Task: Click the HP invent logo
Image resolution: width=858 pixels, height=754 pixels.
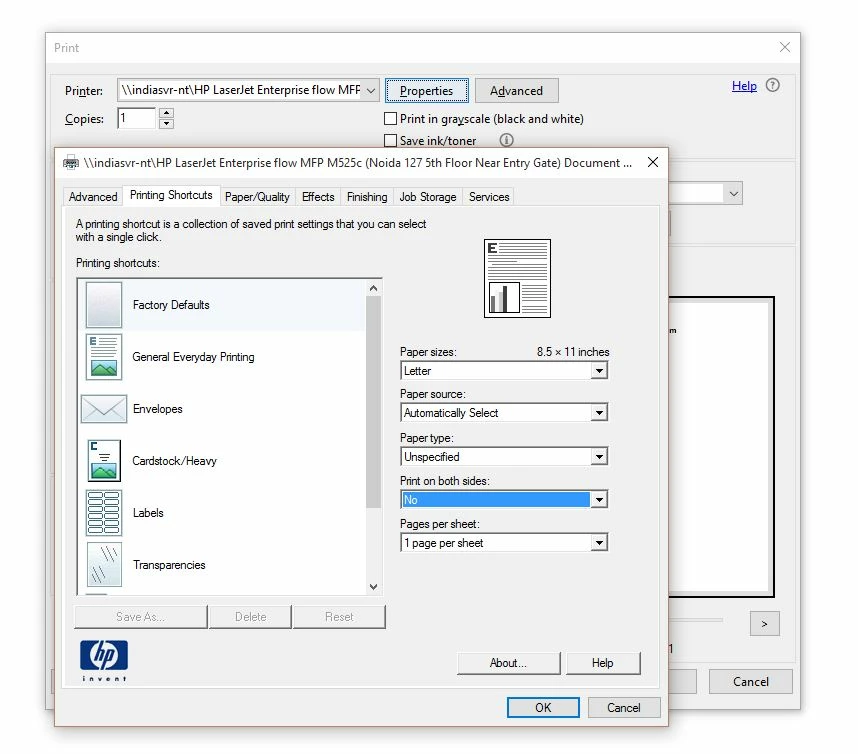Action: coord(103,660)
